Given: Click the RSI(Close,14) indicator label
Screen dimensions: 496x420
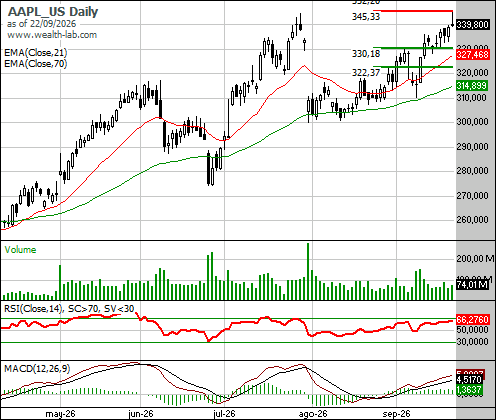Looking at the screenshot, I should pyautogui.click(x=33, y=309).
